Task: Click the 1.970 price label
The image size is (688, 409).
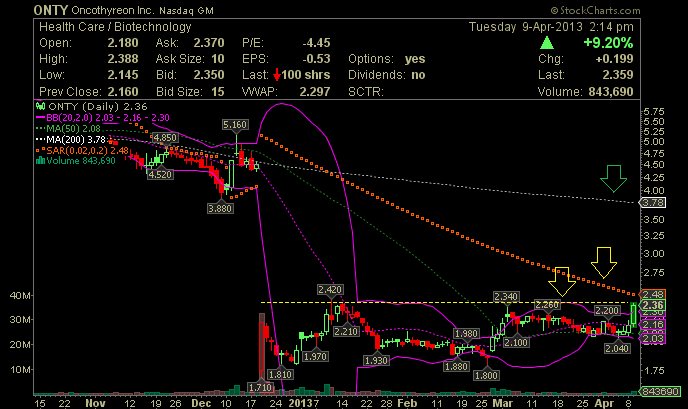Action: [x=315, y=356]
